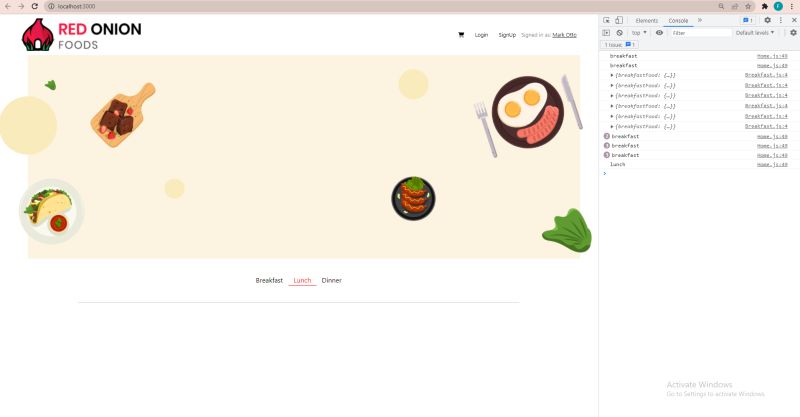Switch to the Elements tab
Image resolution: width=800 pixels, height=417 pixels.
tap(646, 20)
